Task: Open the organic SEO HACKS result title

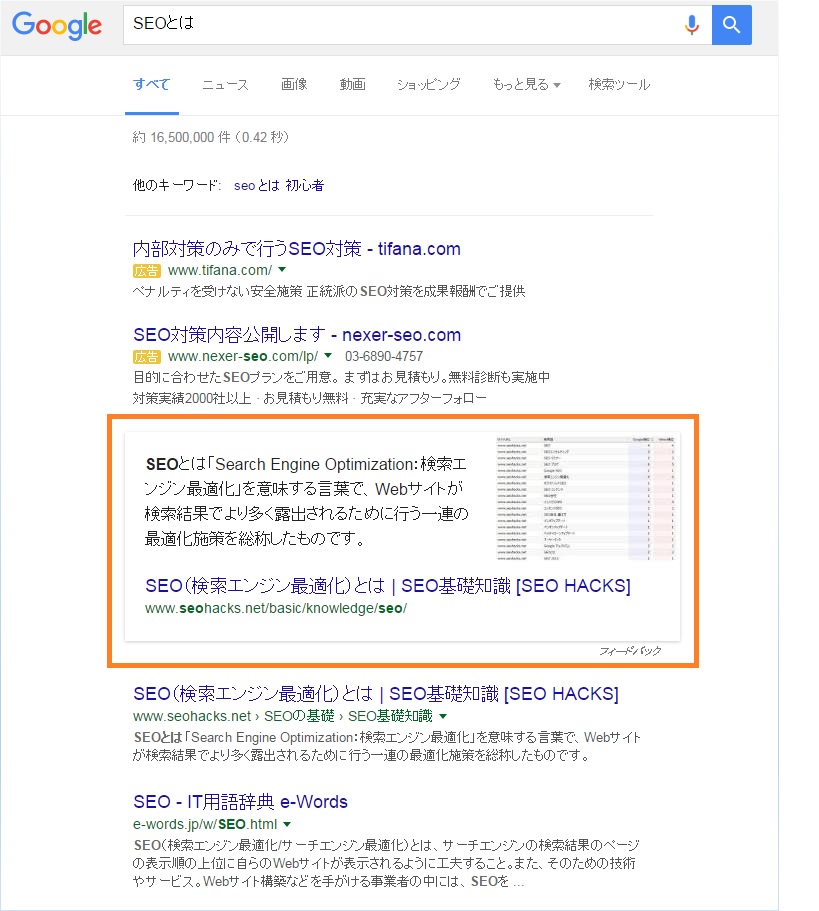Action: [x=376, y=694]
